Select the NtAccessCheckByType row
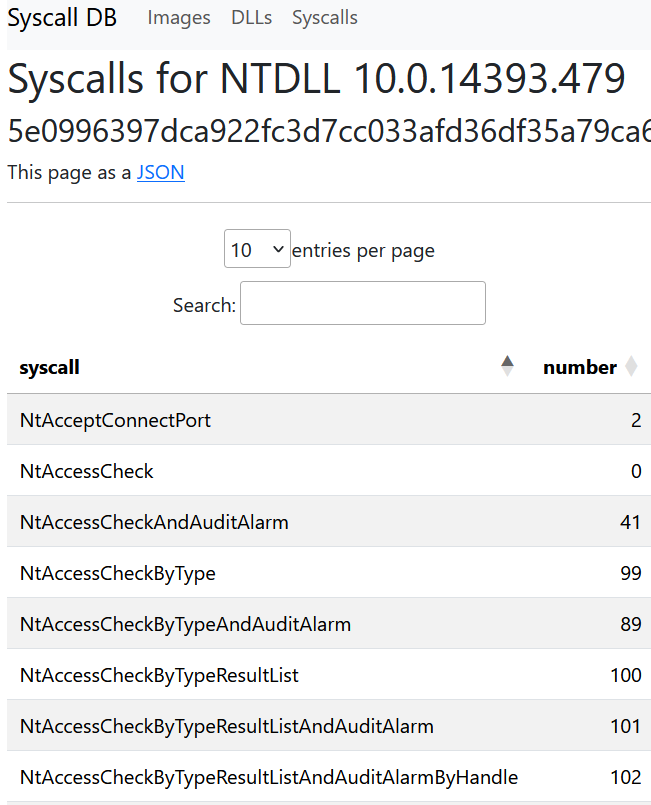The width and height of the screenshot is (651, 805). (329, 572)
